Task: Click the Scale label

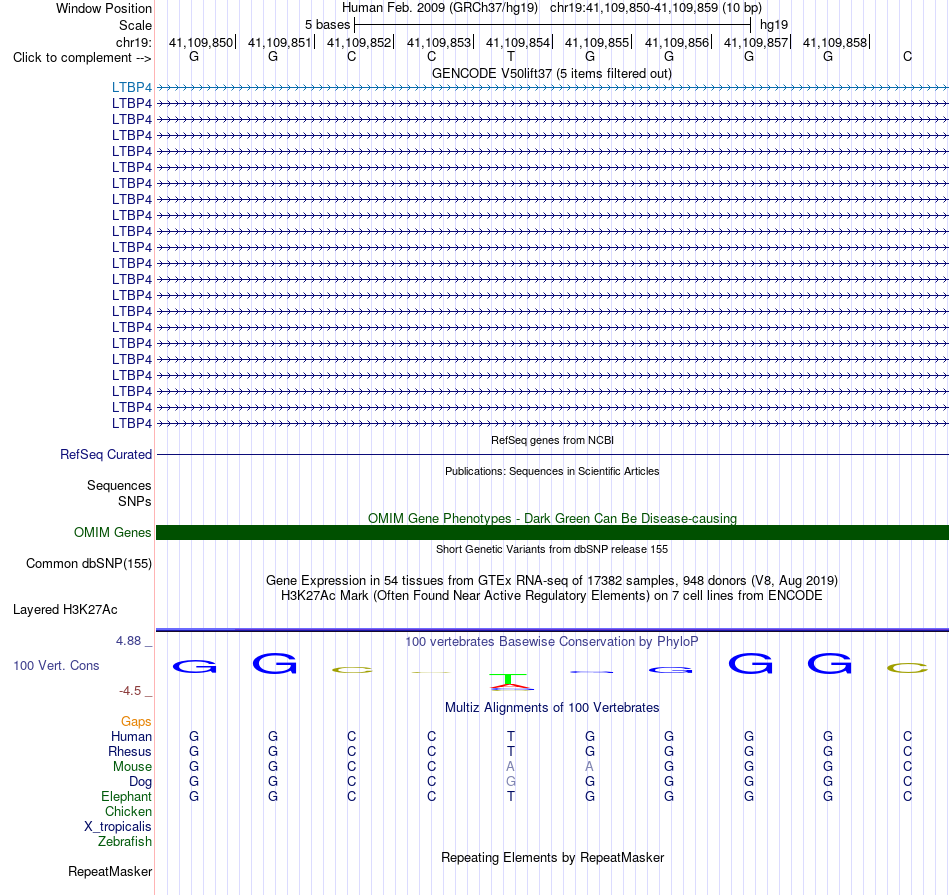Action: [x=135, y=25]
